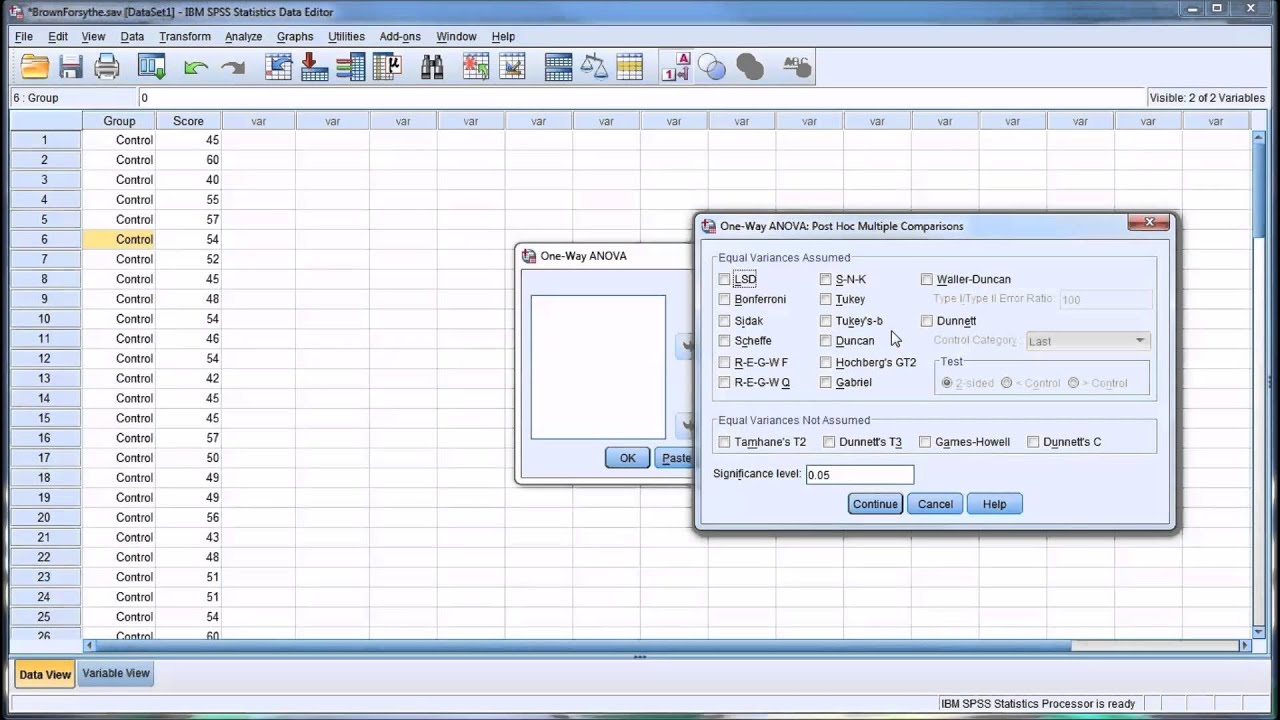Switch to the Variable View tab

click(x=116, y=673)
